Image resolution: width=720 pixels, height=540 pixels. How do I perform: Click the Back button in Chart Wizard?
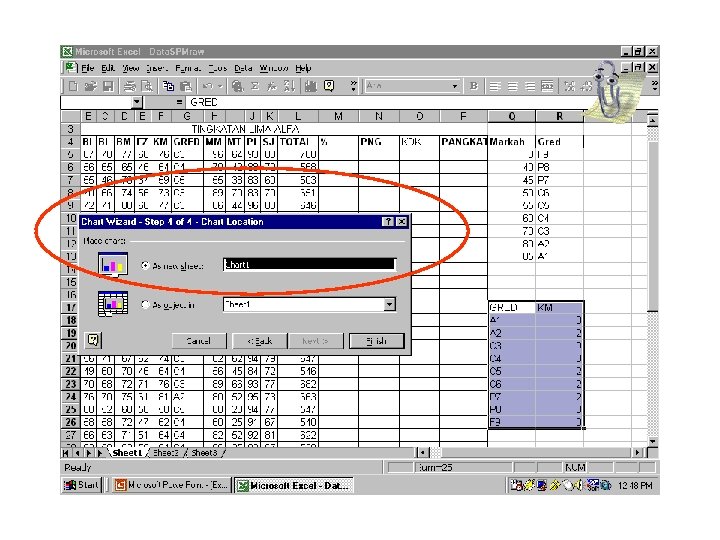pos(260,341)
